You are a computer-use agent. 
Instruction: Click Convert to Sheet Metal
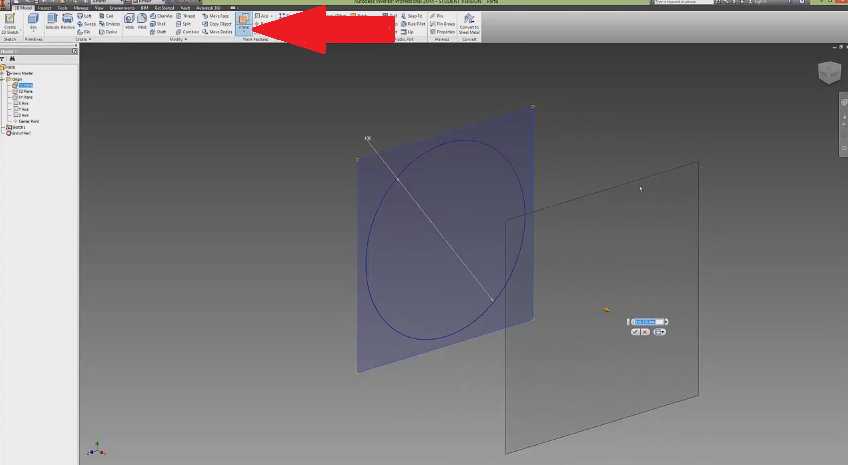pos(469,24)
